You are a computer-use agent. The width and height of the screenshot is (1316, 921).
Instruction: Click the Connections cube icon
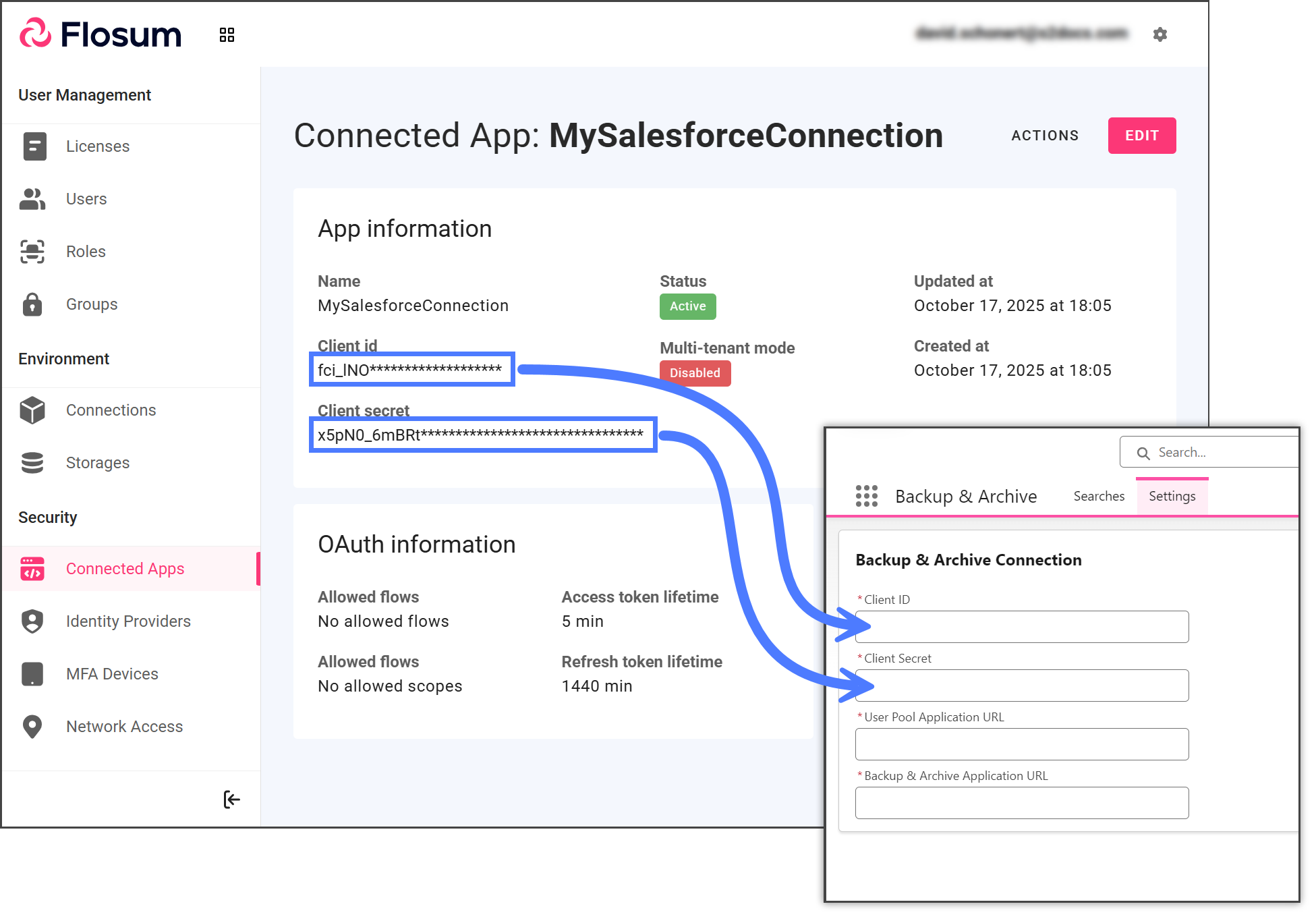coord(32,410)
